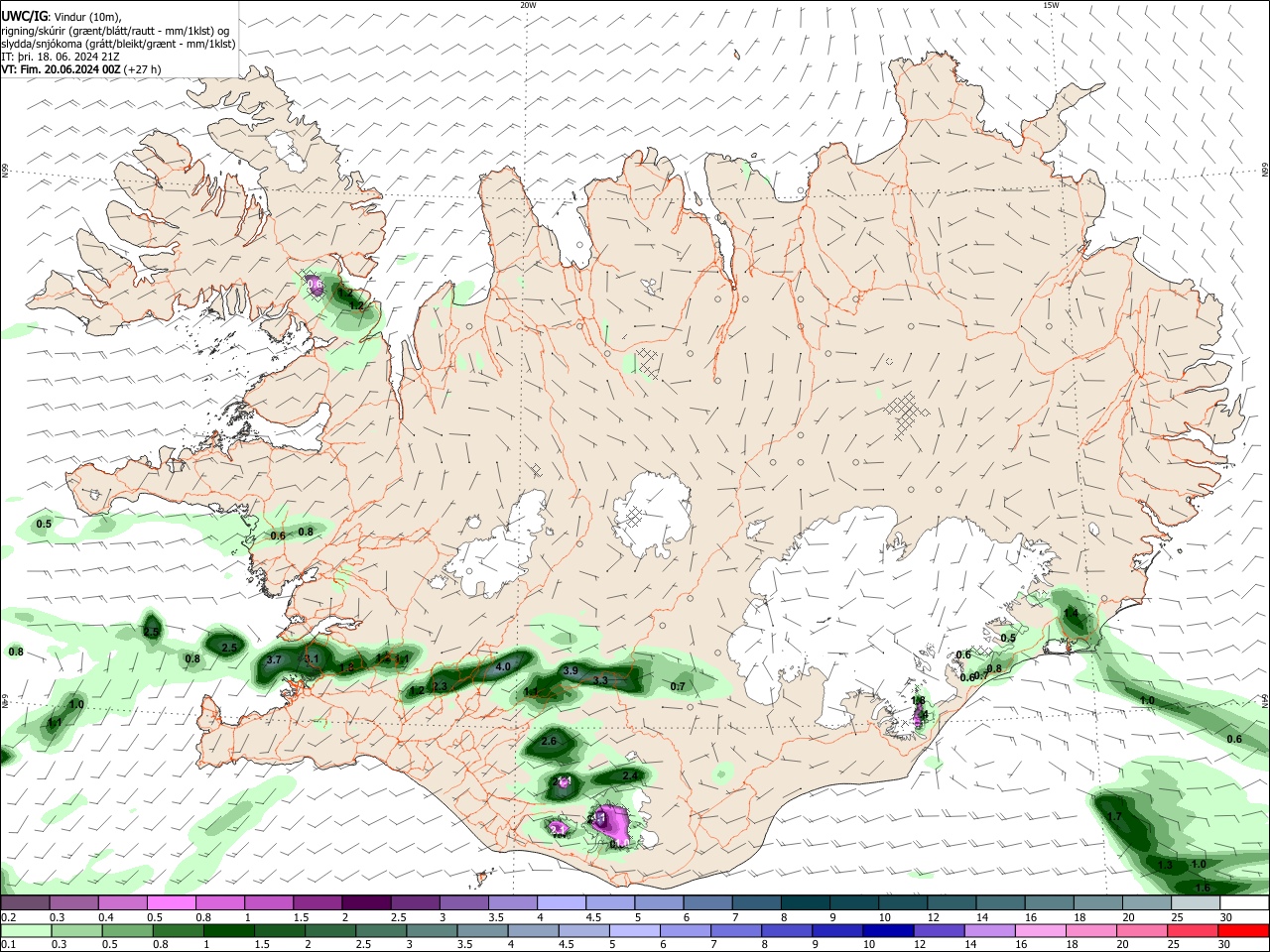The width and height of the screenshot is (1270, 952).
Task: Click the '1.7' precipitation value offshore southeast
Action: pyautogui.click(x=1114, y=817)
